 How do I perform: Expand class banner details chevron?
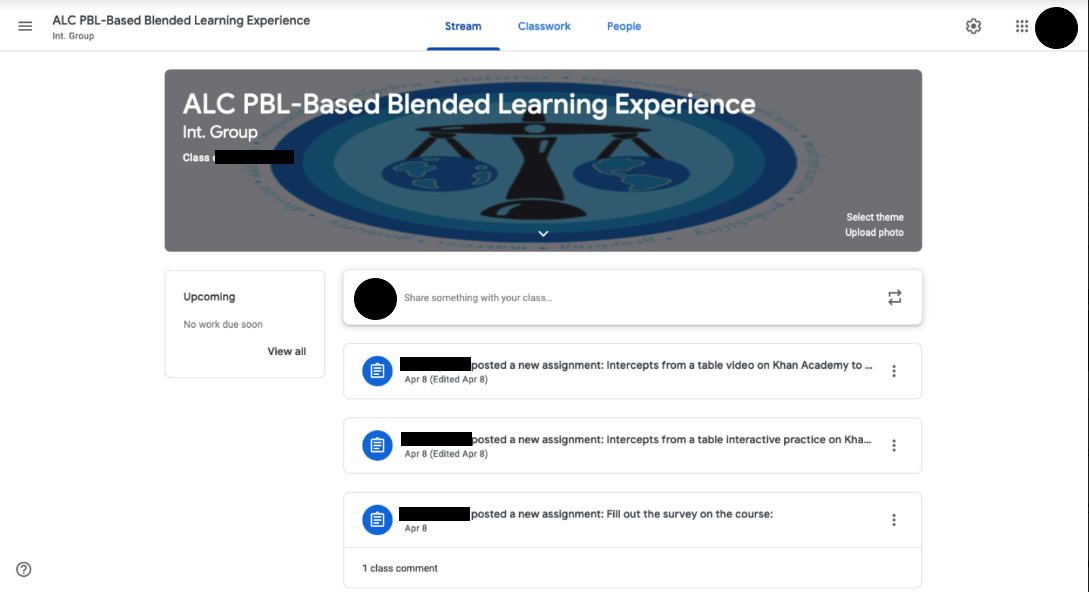pyautogui.click(x=543, y=233)
